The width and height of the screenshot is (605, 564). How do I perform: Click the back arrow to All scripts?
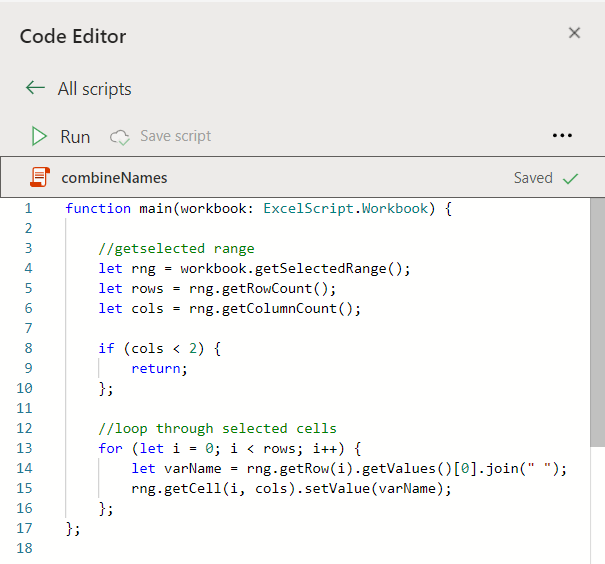coord(35,88)
